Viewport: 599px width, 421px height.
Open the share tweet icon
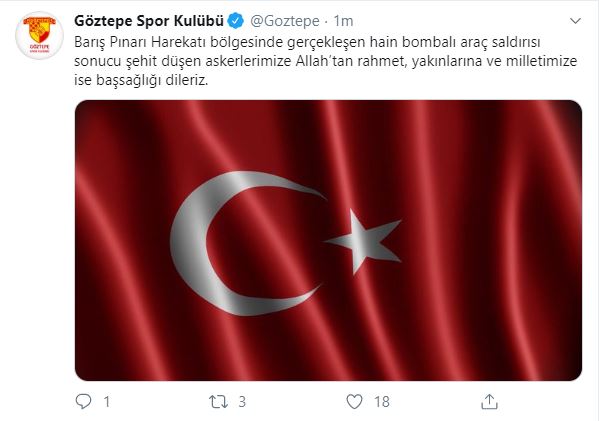click(489, 402)
